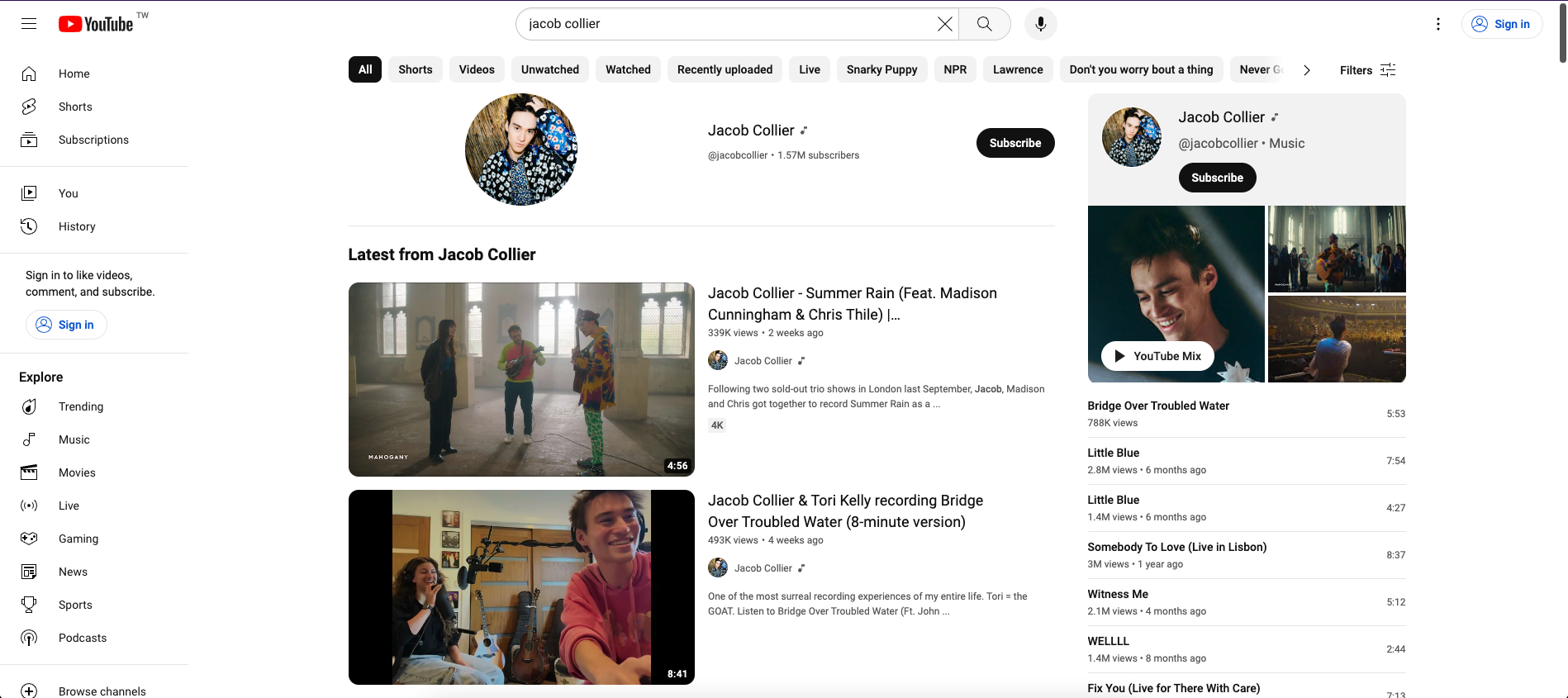Play Witness Me track

1246,602
